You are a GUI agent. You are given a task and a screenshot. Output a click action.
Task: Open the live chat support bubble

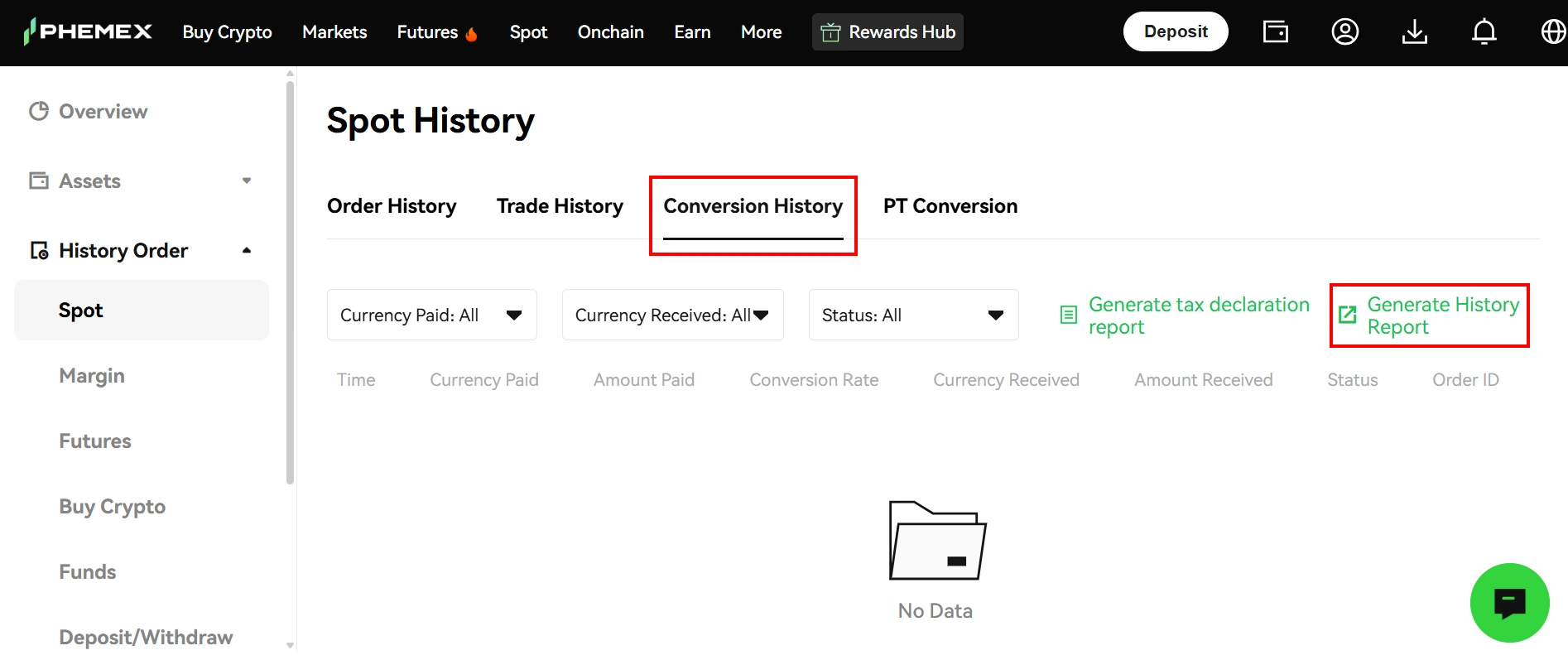click(1510, 603)
